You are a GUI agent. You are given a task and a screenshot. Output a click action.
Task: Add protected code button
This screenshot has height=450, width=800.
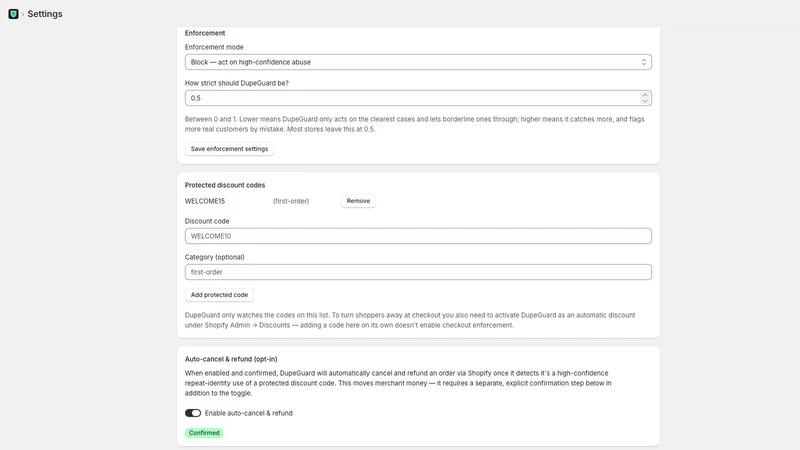coord(219,295)
